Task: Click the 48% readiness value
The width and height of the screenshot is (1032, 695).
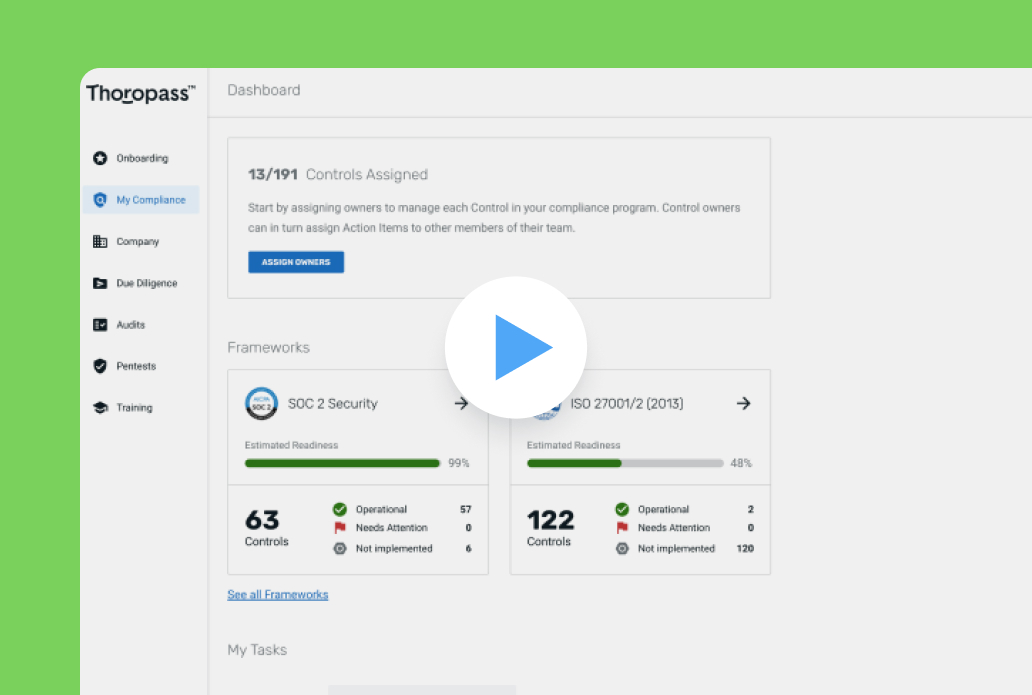Action: click(x=741, y=463)
